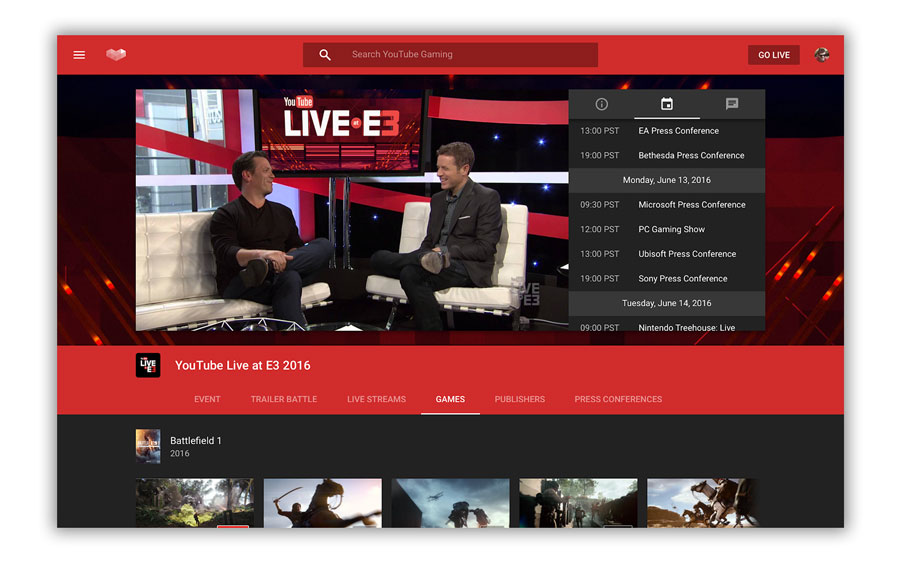Open the chat panel tab

point(732,104)
